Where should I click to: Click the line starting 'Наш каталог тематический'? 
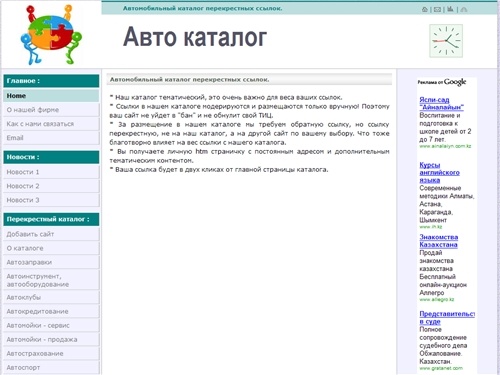(226, 97)
